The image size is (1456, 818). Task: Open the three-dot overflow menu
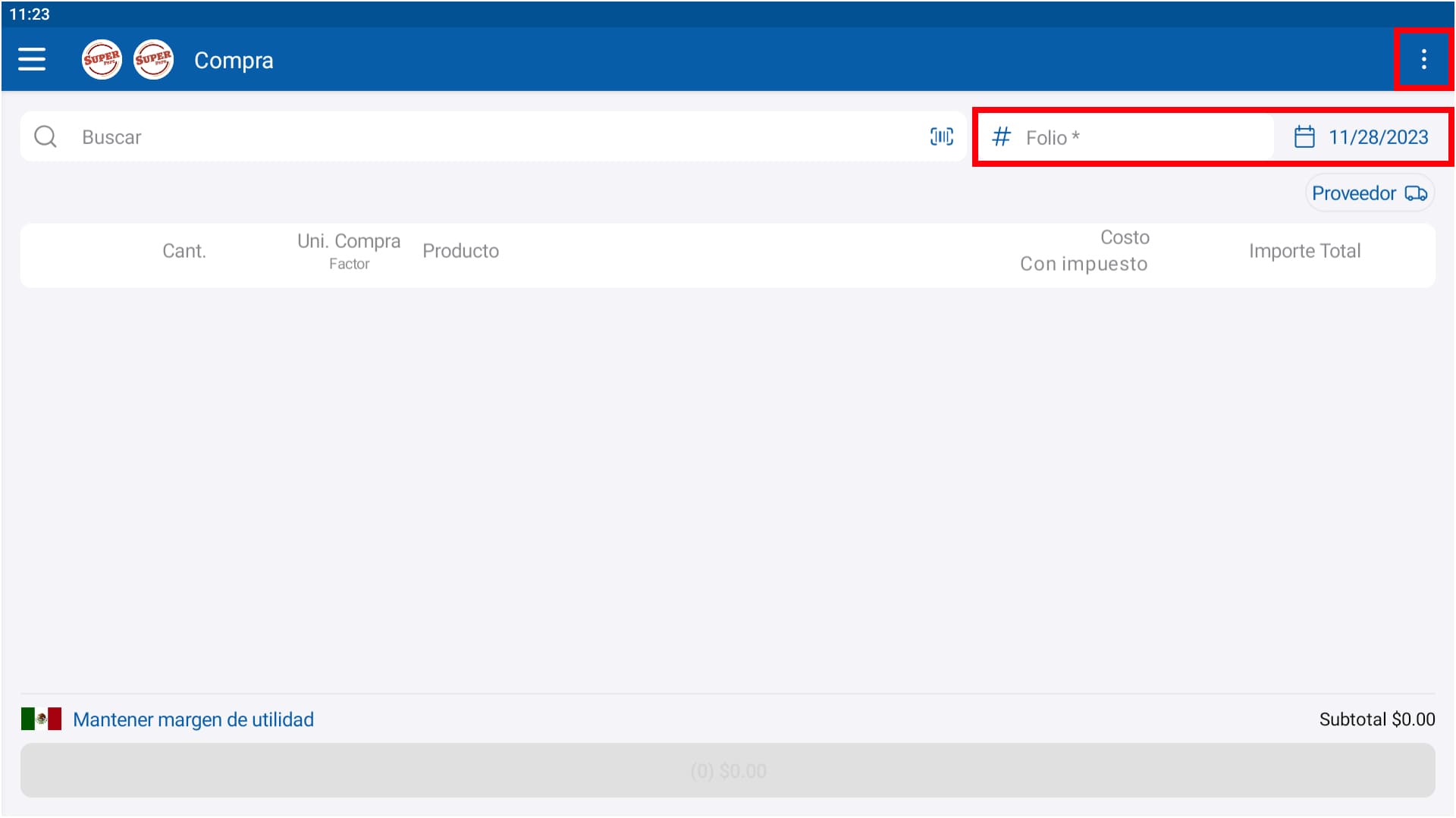tap(1423, 59)
